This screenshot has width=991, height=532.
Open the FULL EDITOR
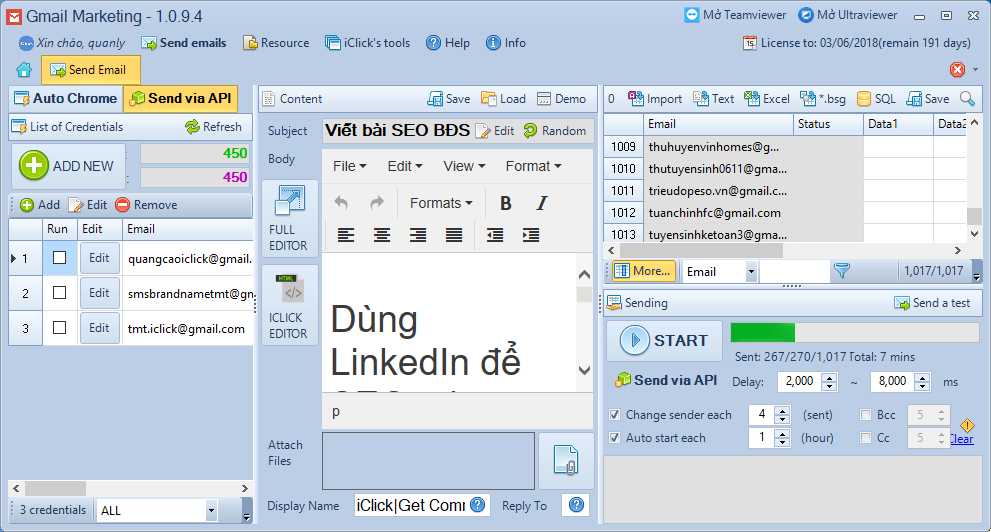pos(289,219)
